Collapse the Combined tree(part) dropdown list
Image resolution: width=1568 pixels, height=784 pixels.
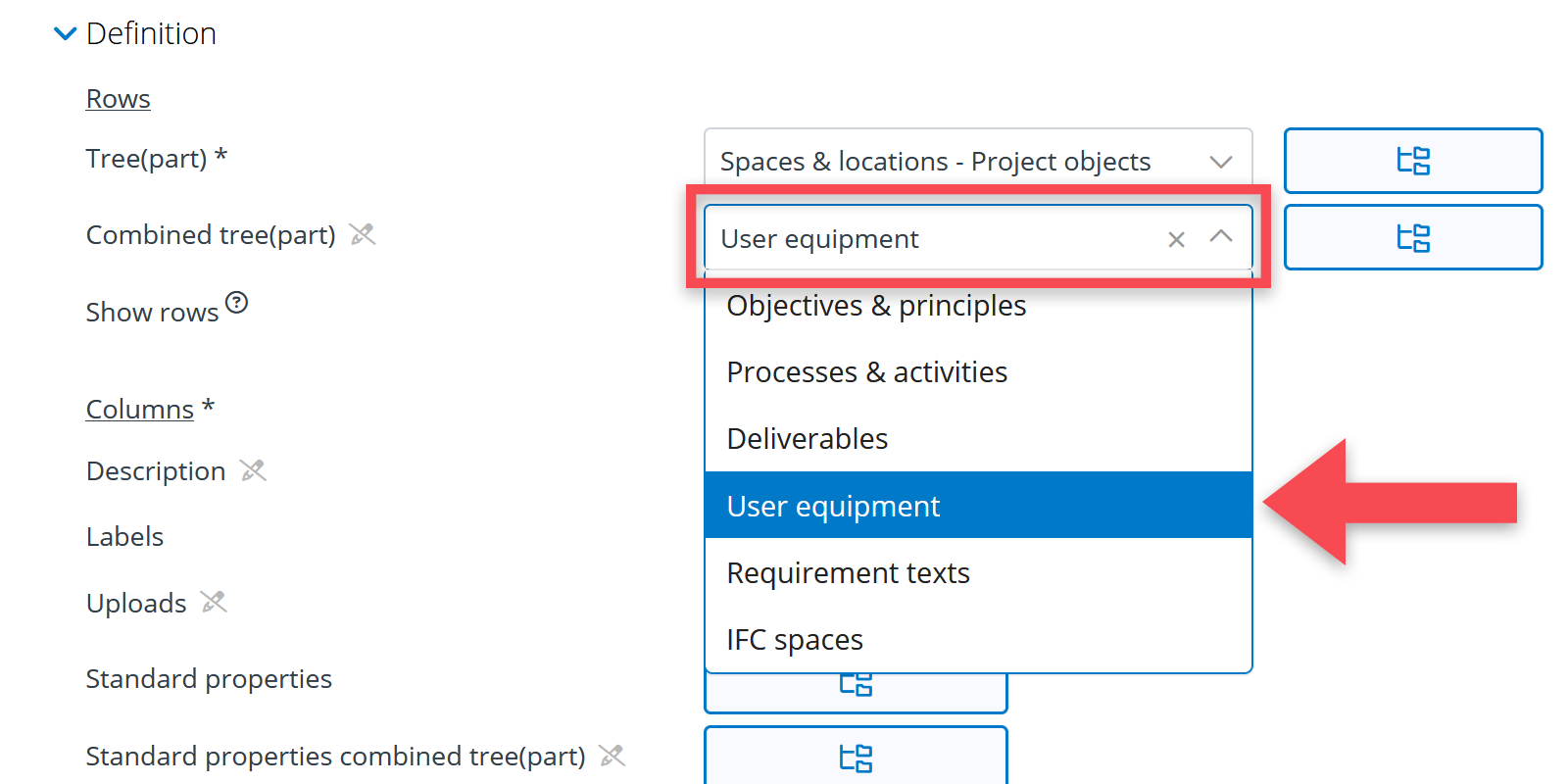(x=1221, y=237)
